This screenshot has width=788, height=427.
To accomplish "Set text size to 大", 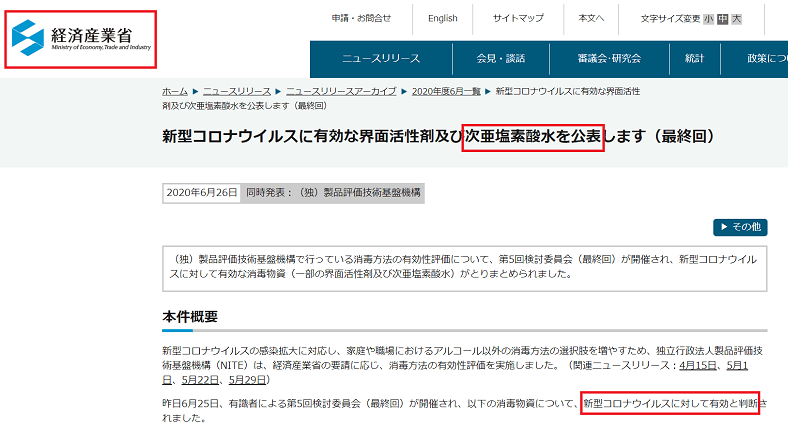I will click(736, 19).
